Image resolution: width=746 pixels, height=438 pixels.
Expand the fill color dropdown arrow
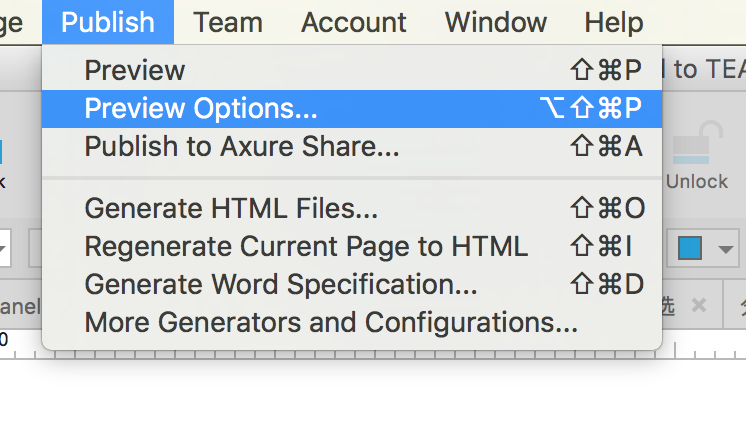(x=726, y=249)
